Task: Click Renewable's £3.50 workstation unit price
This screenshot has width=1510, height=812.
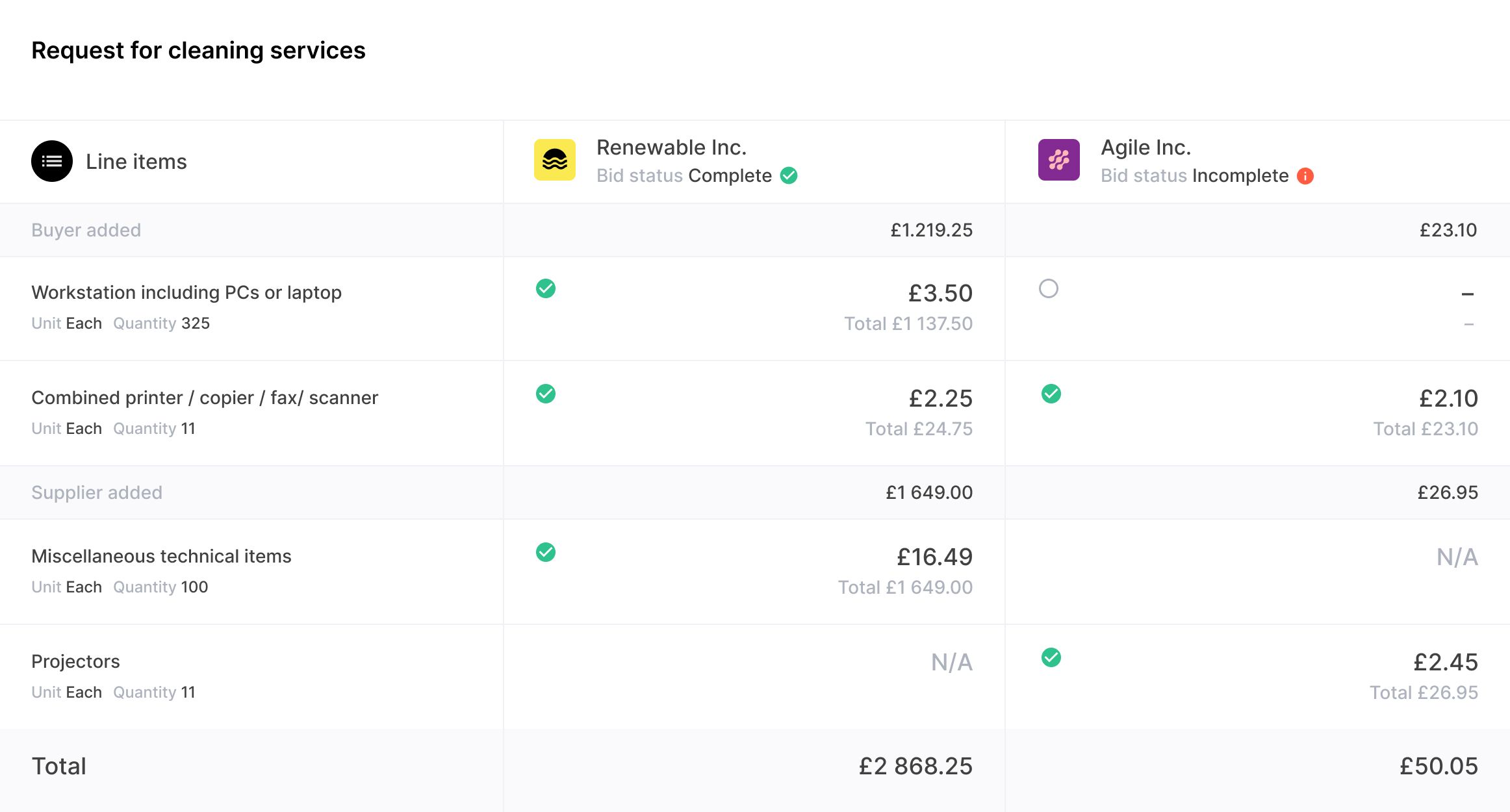Action: pyautogui.click(x=940, y=293)
